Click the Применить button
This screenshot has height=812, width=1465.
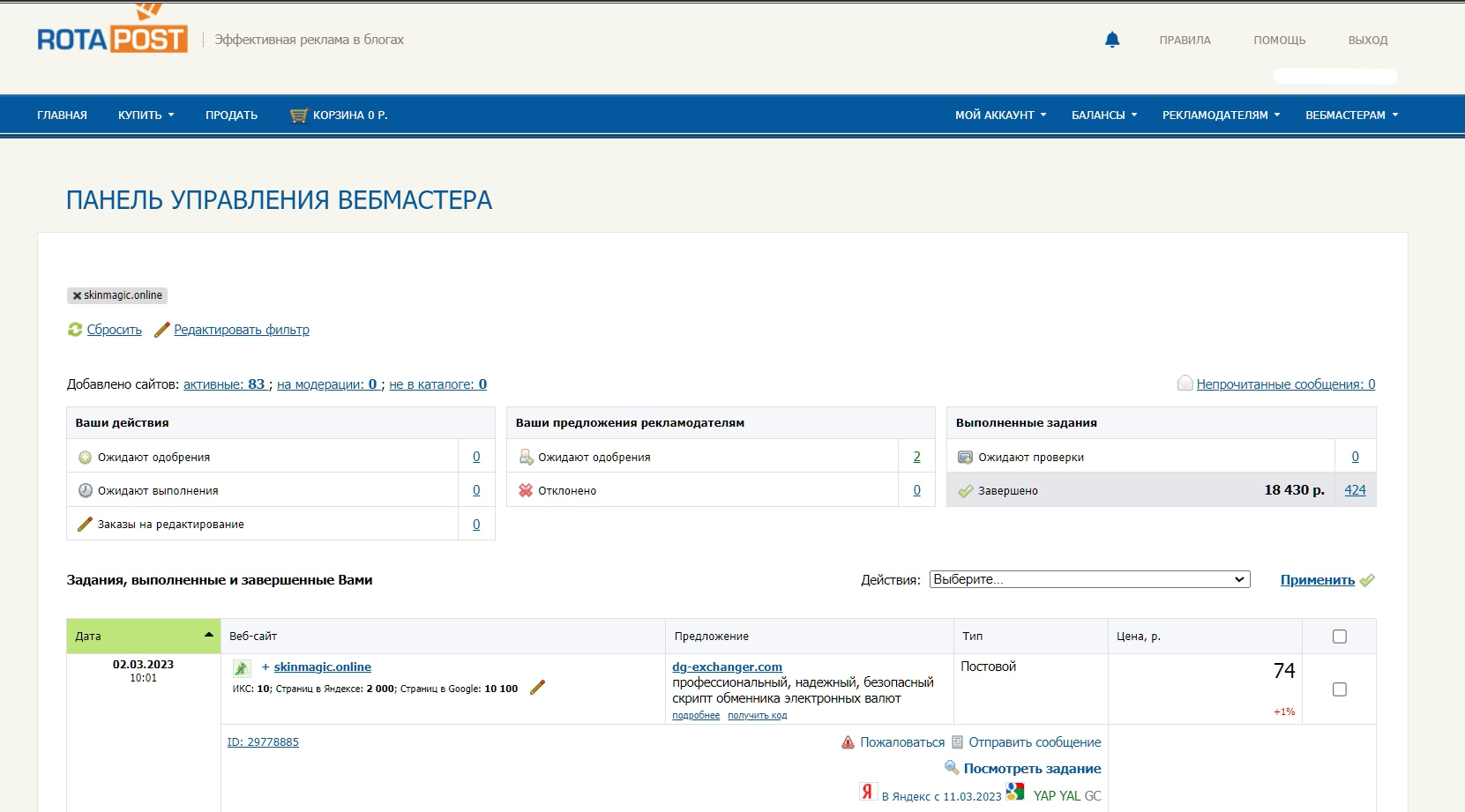1317,580
